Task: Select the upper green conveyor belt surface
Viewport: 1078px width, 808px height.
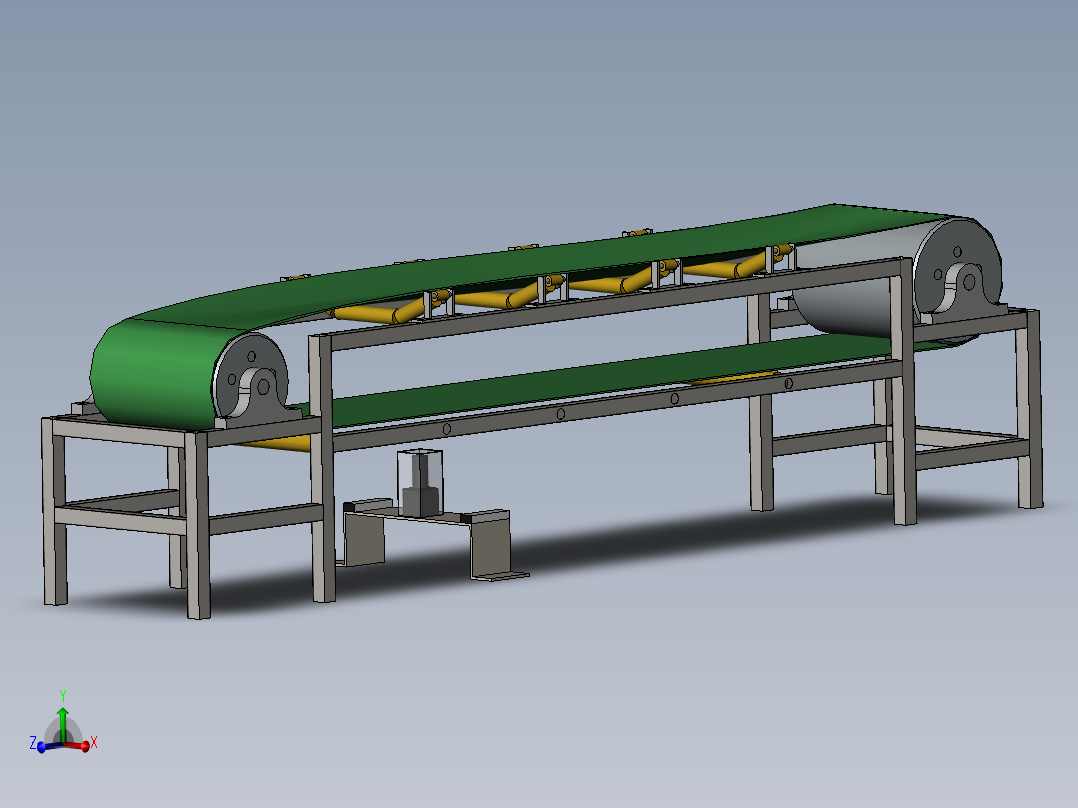Action: (522, 265)
